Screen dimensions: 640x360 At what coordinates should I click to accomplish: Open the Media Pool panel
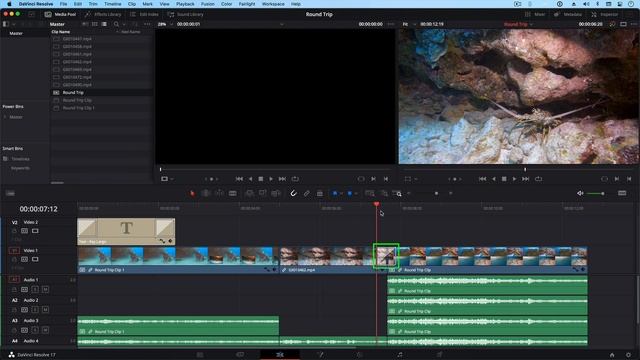tap(61, 14)
